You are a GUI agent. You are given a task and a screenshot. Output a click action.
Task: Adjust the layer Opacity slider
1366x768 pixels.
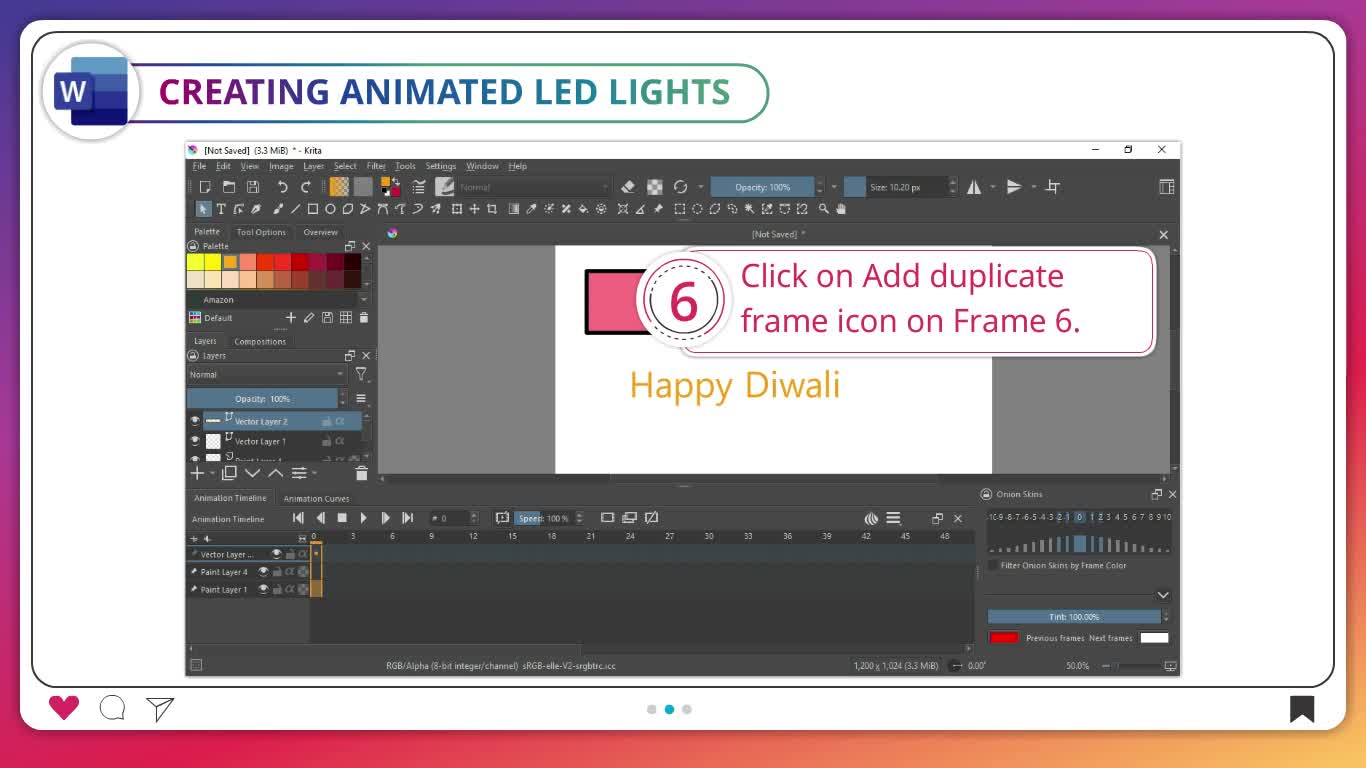[262, 399]
